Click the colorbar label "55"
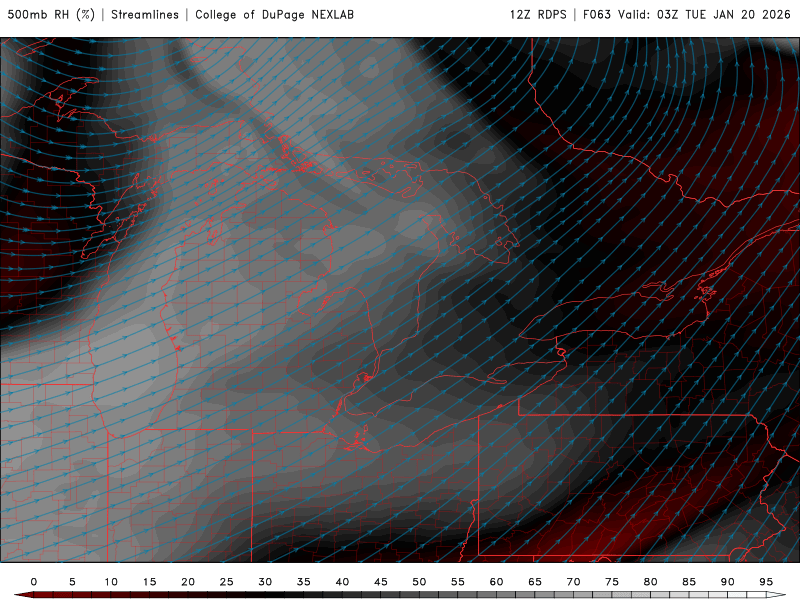This screenshot has height=600, width=800. pyautogui.click(x=458, y=582)
